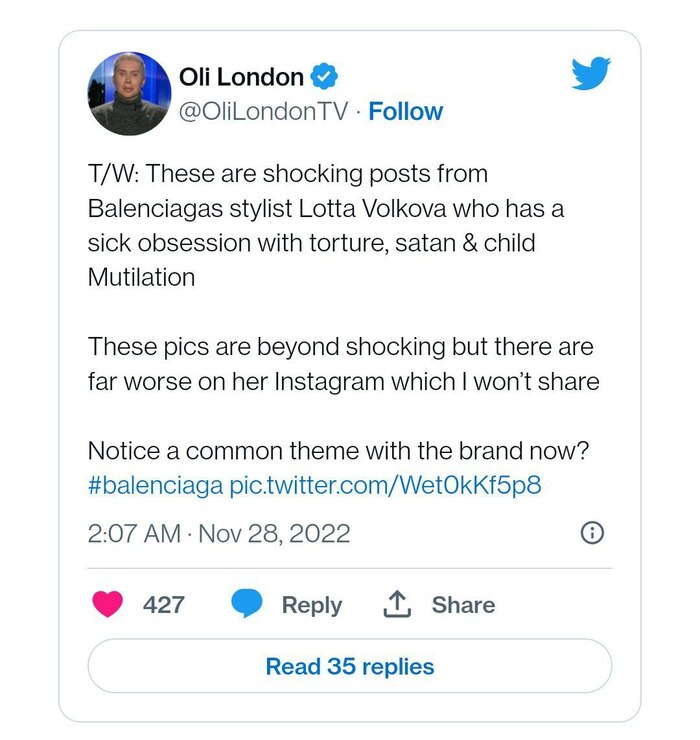Open Oli London's profile picture
The height and width of the screenshot is (740, 700).
point(130,94)
